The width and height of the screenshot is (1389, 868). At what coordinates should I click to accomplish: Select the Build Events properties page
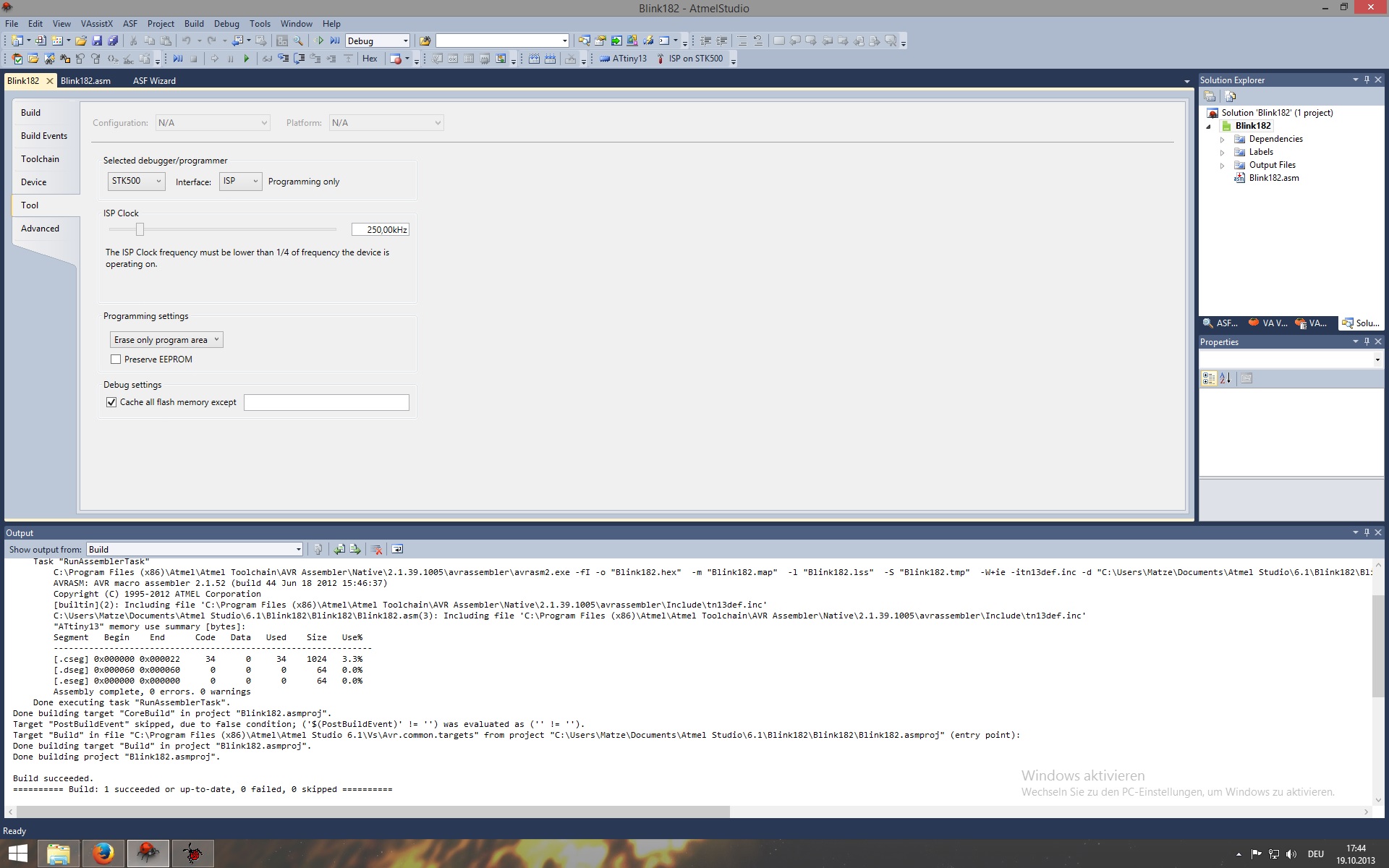tap(44, 136)
